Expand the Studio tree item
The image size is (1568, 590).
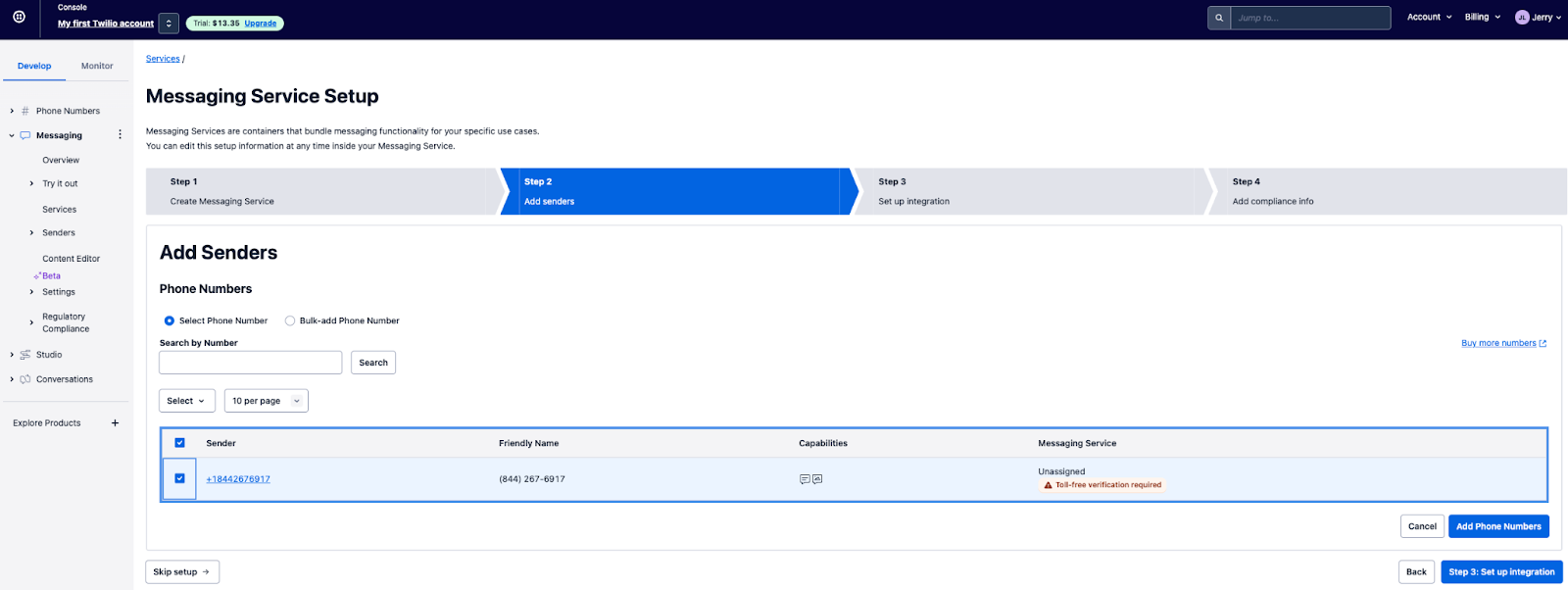(12, 355)
